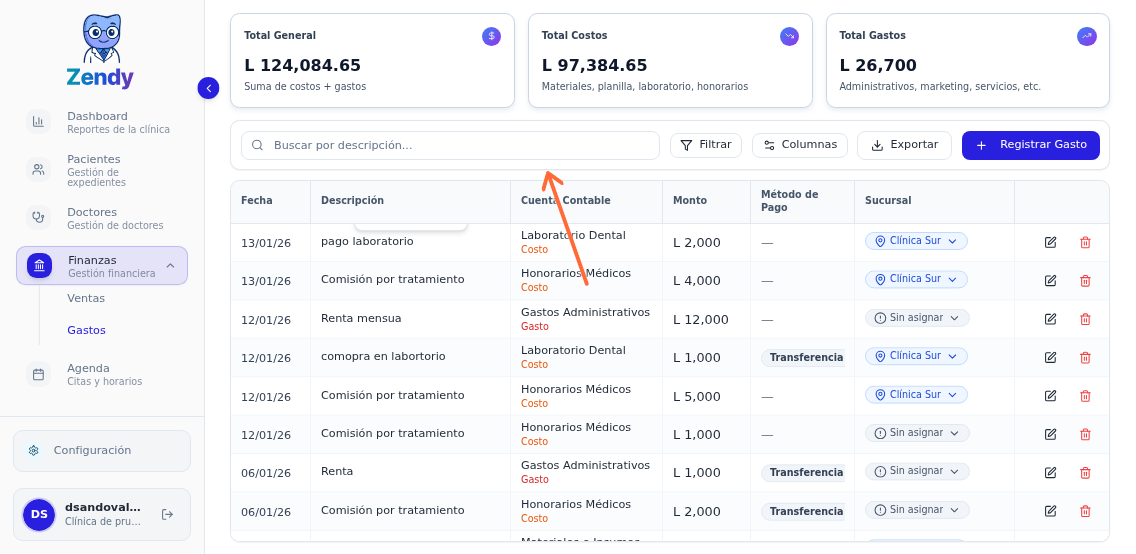This screenshot has width=1136, height=554.
Task: Delete the 'Renta mensua' expense row
Action: click(x=1085, y=319)
